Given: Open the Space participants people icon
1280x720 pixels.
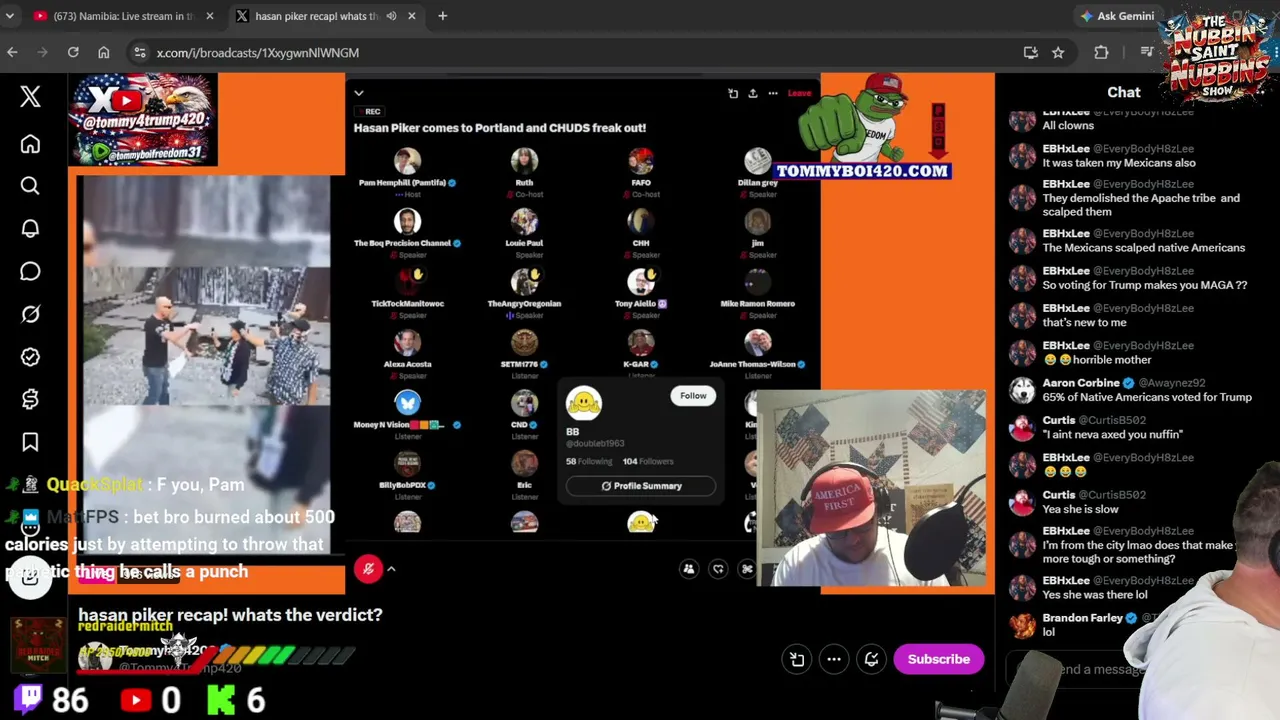Looking at the screenshot, I should coord(688,569).
